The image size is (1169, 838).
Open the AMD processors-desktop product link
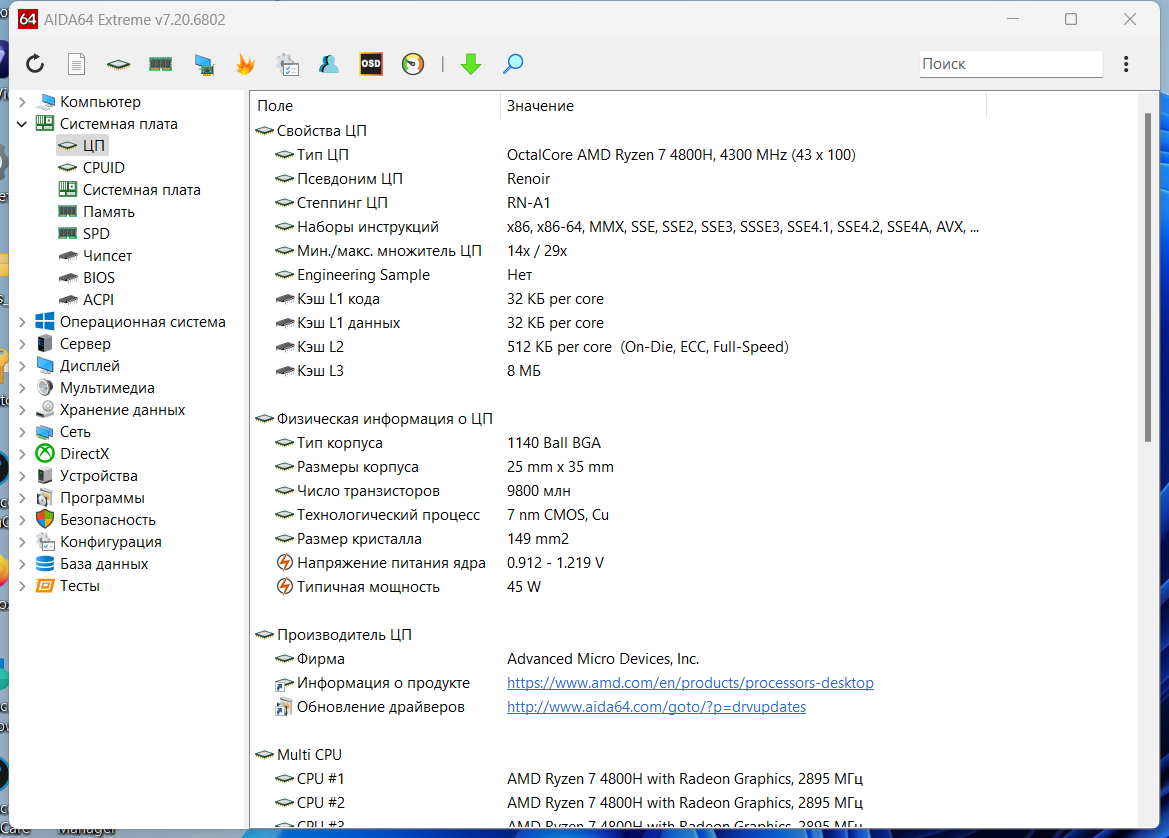pos(690,683)
